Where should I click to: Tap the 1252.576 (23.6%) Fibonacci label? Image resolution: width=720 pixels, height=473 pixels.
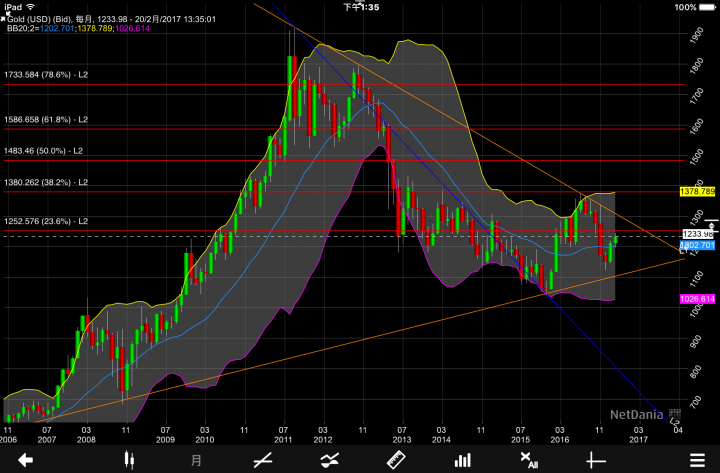(47, 221)
